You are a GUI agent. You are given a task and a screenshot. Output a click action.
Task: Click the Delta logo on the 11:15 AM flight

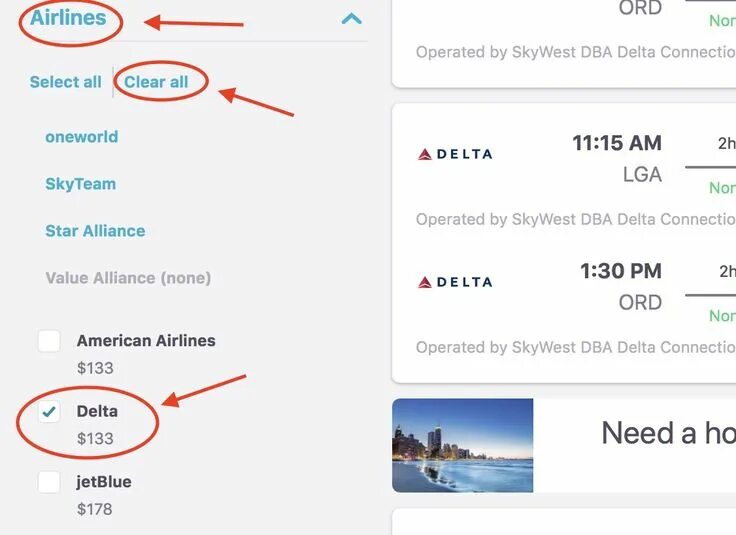click(454, 154)
